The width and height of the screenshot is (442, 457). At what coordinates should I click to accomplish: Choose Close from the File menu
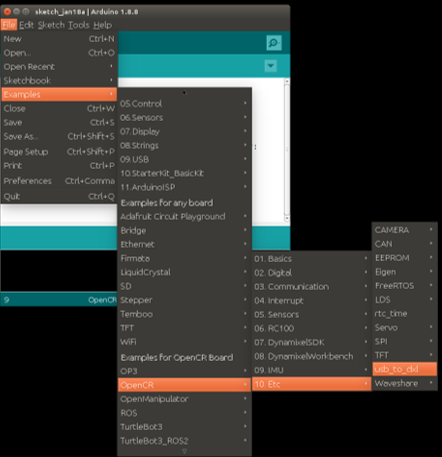click(x=59, y=109)
